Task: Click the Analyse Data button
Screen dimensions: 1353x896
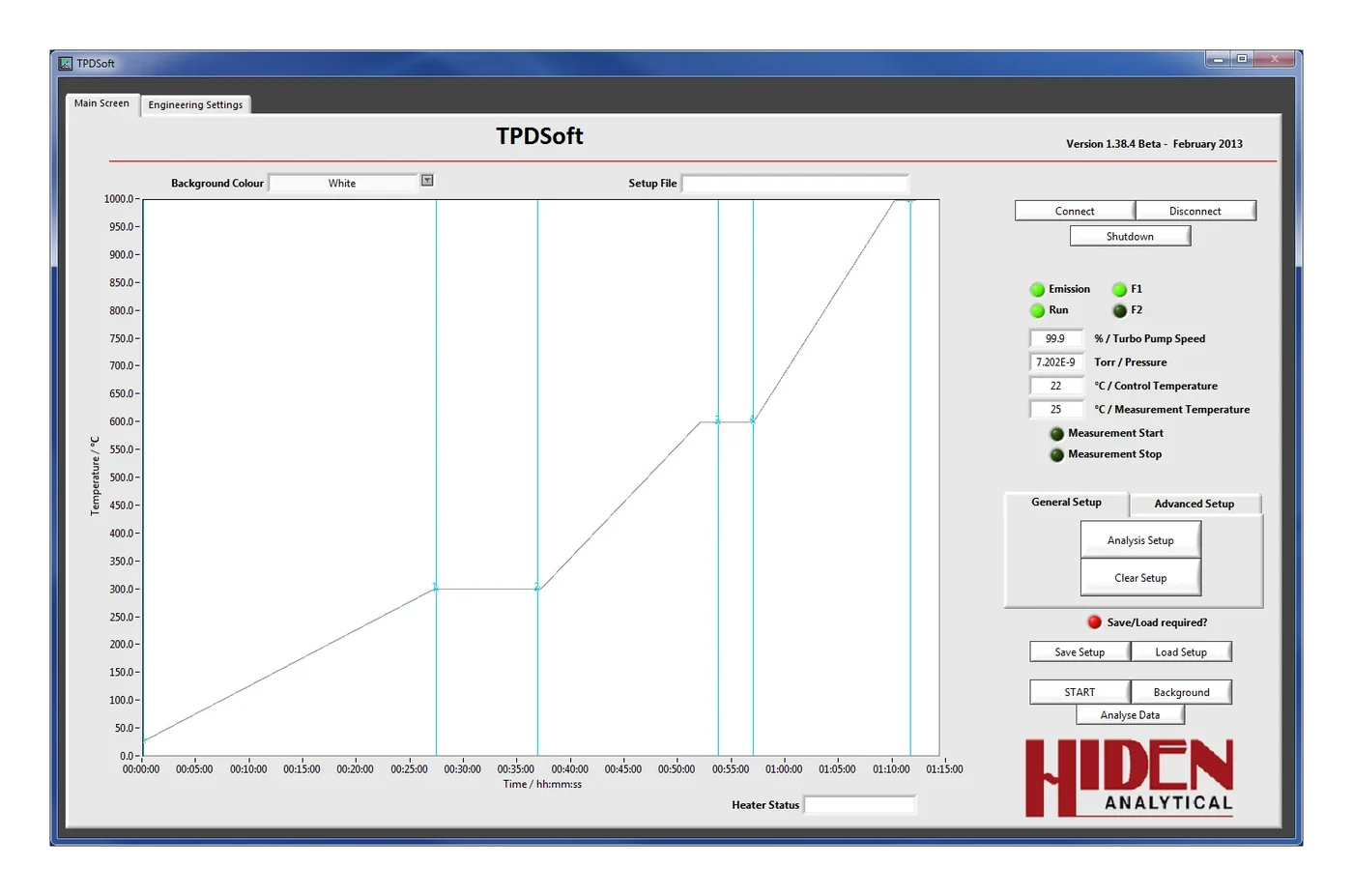Action: [1130, 715]
